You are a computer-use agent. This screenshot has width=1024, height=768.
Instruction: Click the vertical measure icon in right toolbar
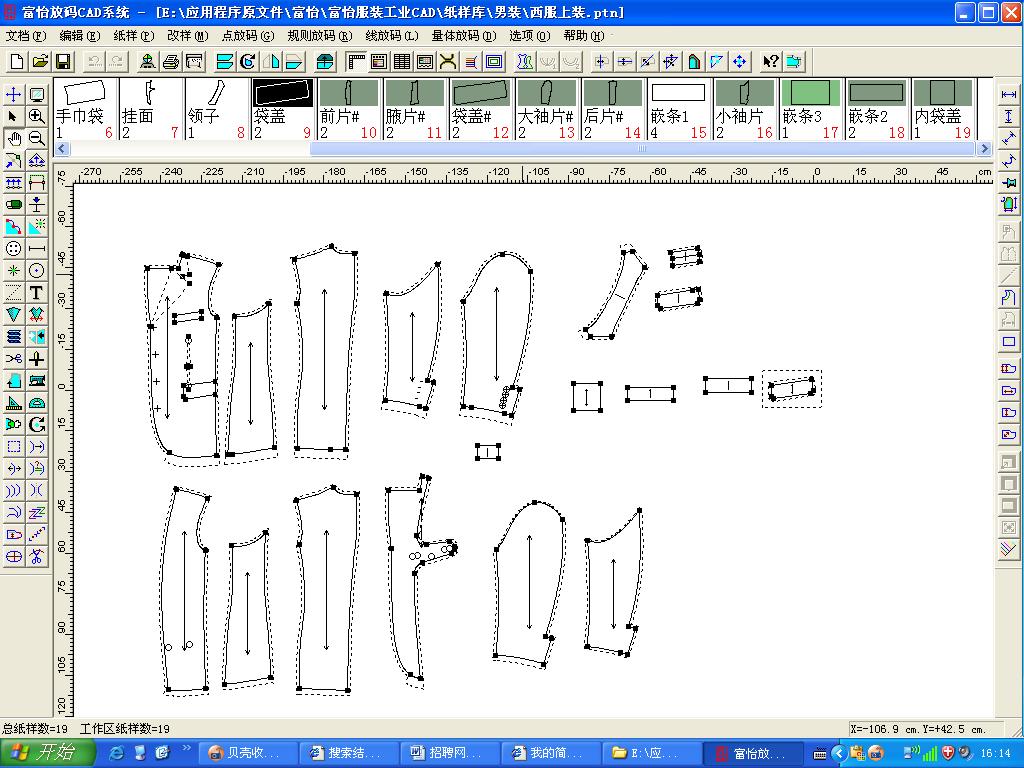point(1009,117)
